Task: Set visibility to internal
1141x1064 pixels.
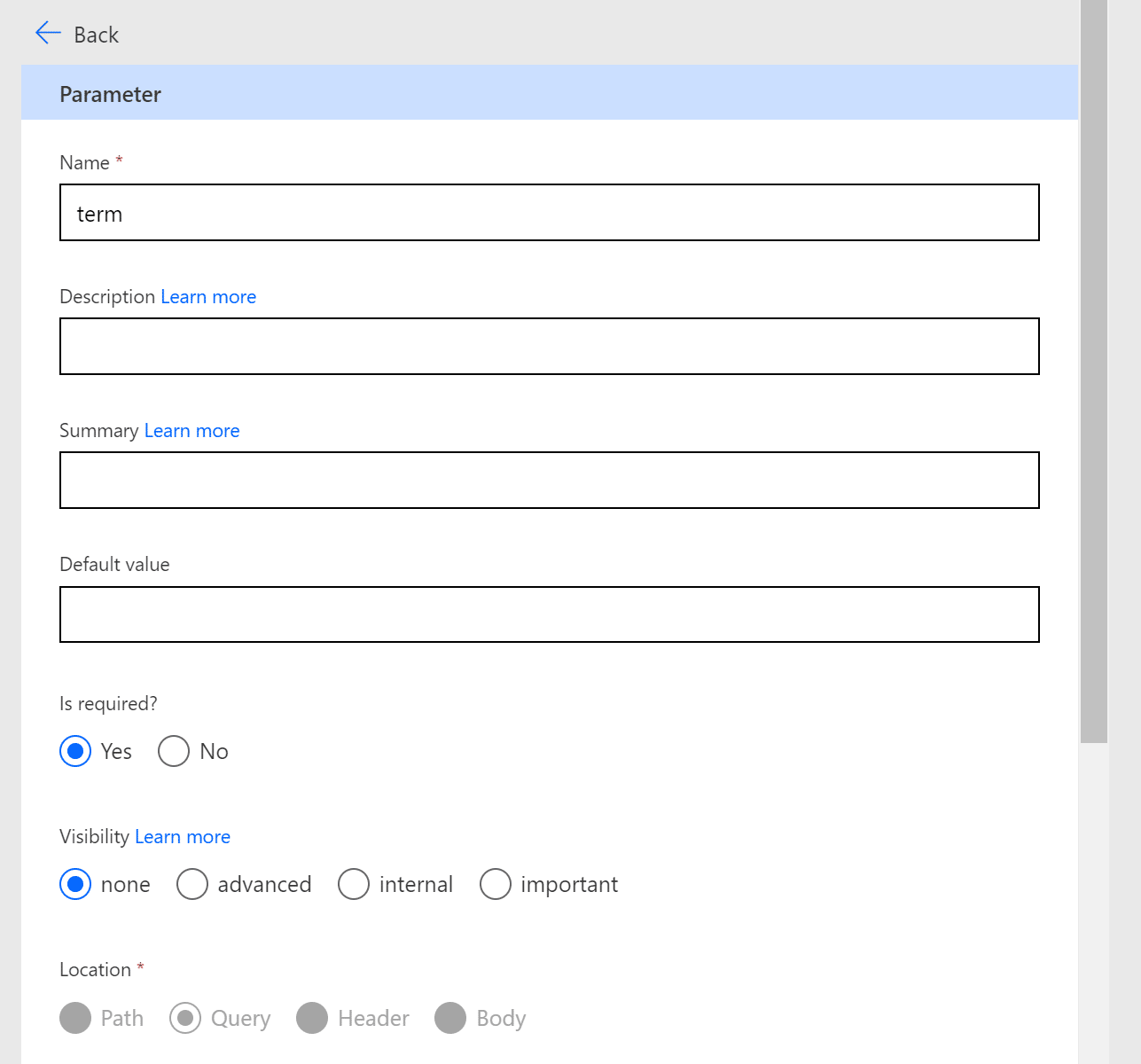Action: (354, 884)
